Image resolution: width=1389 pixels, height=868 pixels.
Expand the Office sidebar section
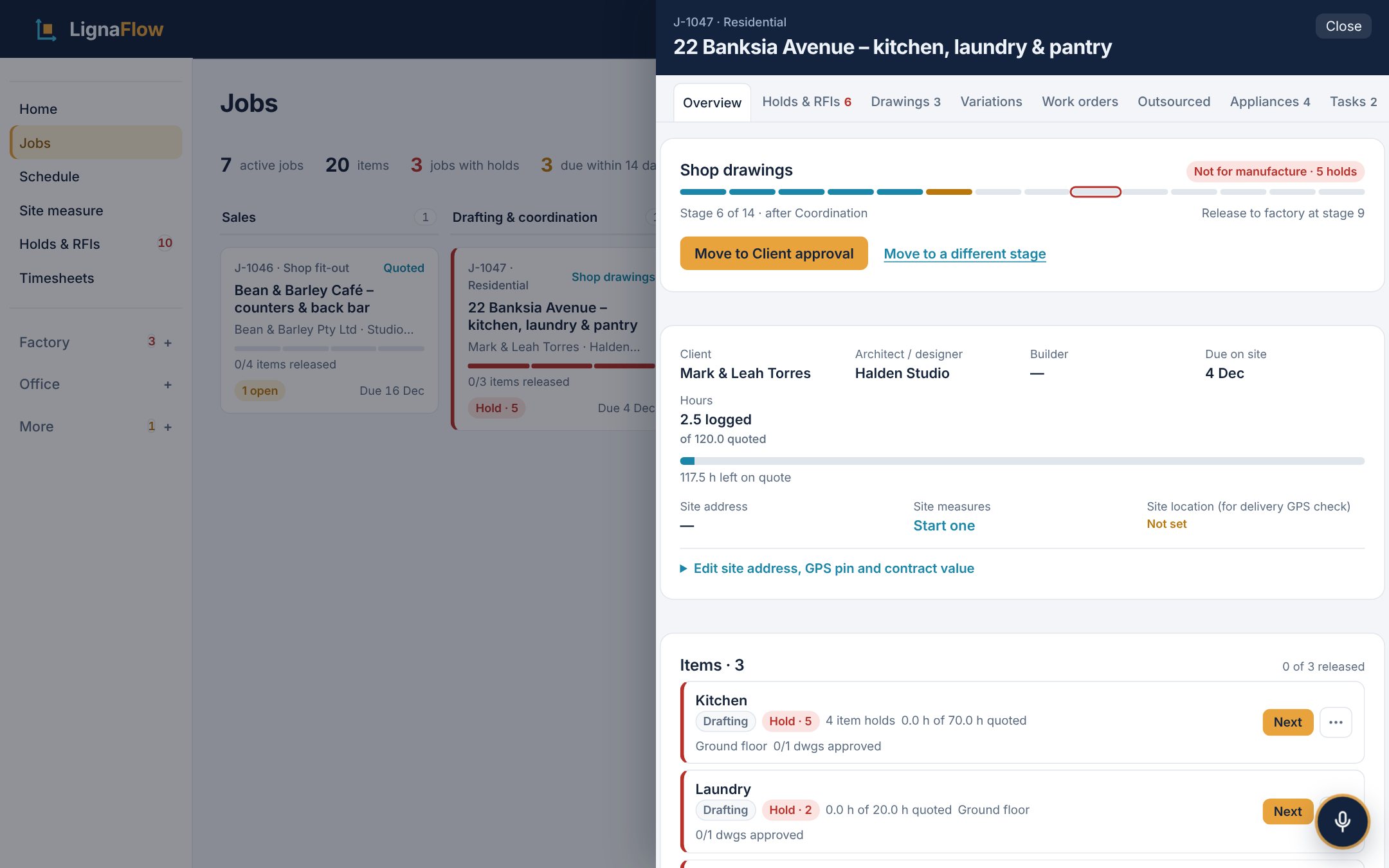pos(168,384)
